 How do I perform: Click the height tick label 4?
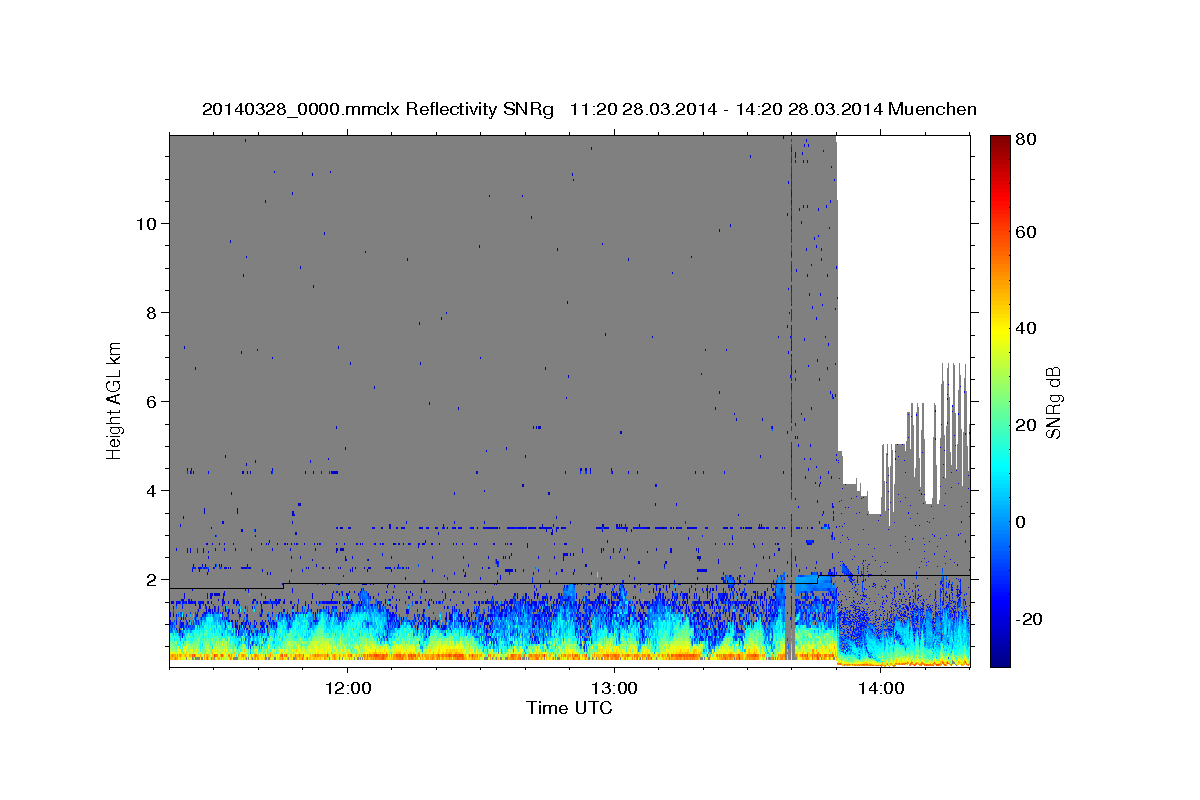tap(153, 490)
